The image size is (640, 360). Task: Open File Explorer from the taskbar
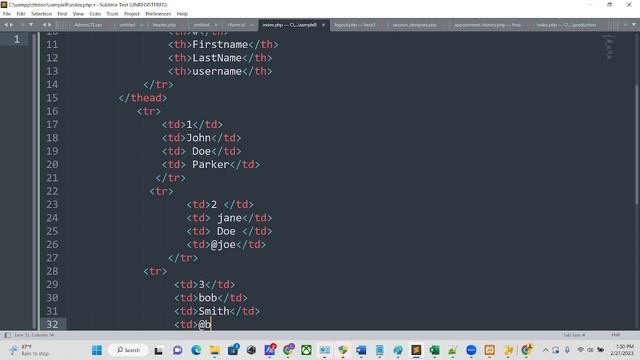point(215,350)
